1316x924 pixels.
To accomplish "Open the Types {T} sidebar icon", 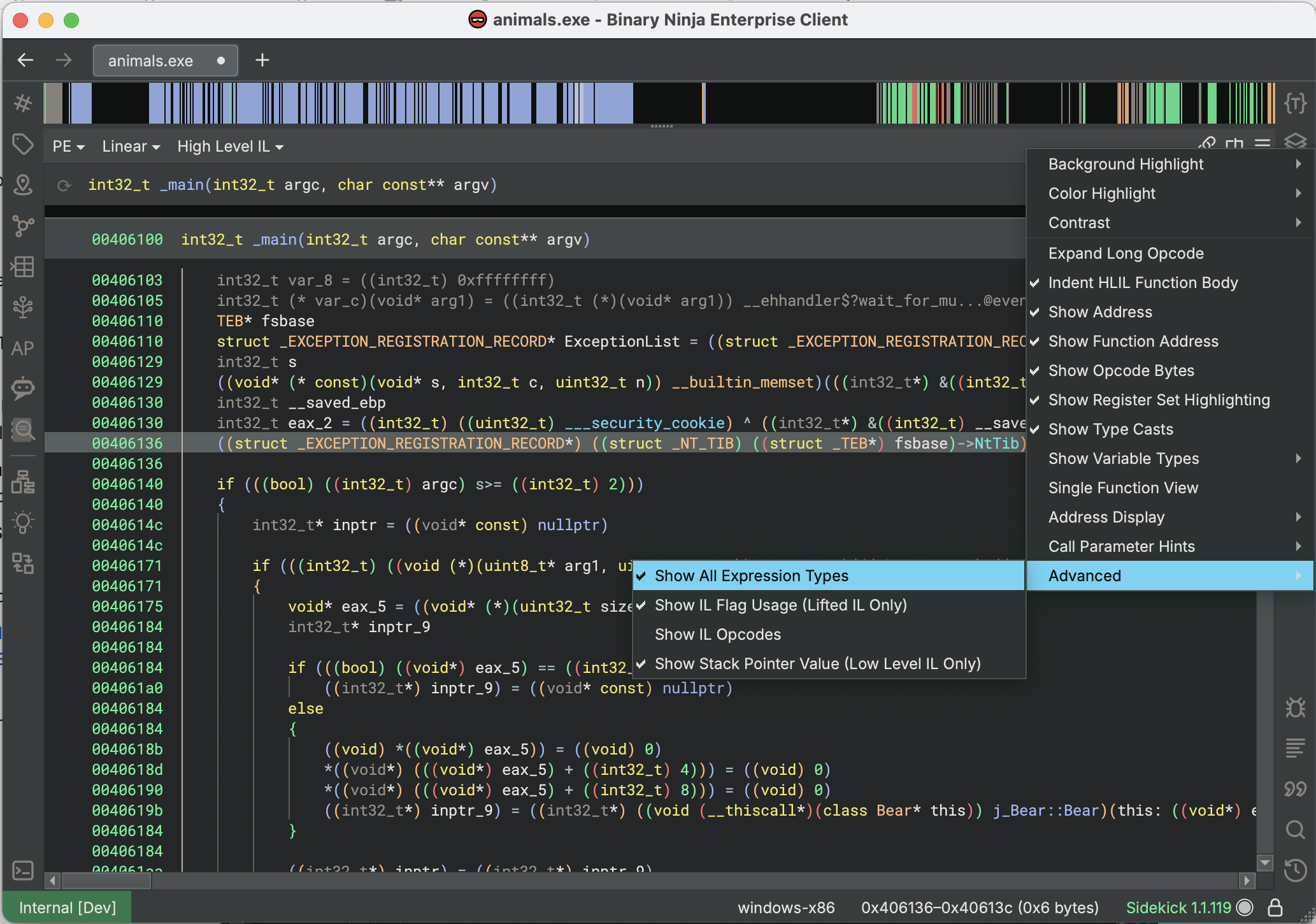I will tap(1295, 103).
